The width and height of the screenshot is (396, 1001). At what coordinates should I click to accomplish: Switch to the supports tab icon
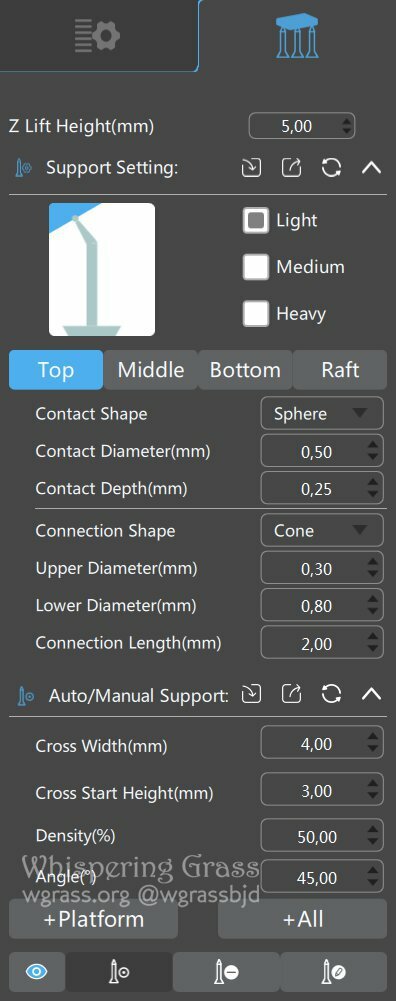click(x=297, y=35)
